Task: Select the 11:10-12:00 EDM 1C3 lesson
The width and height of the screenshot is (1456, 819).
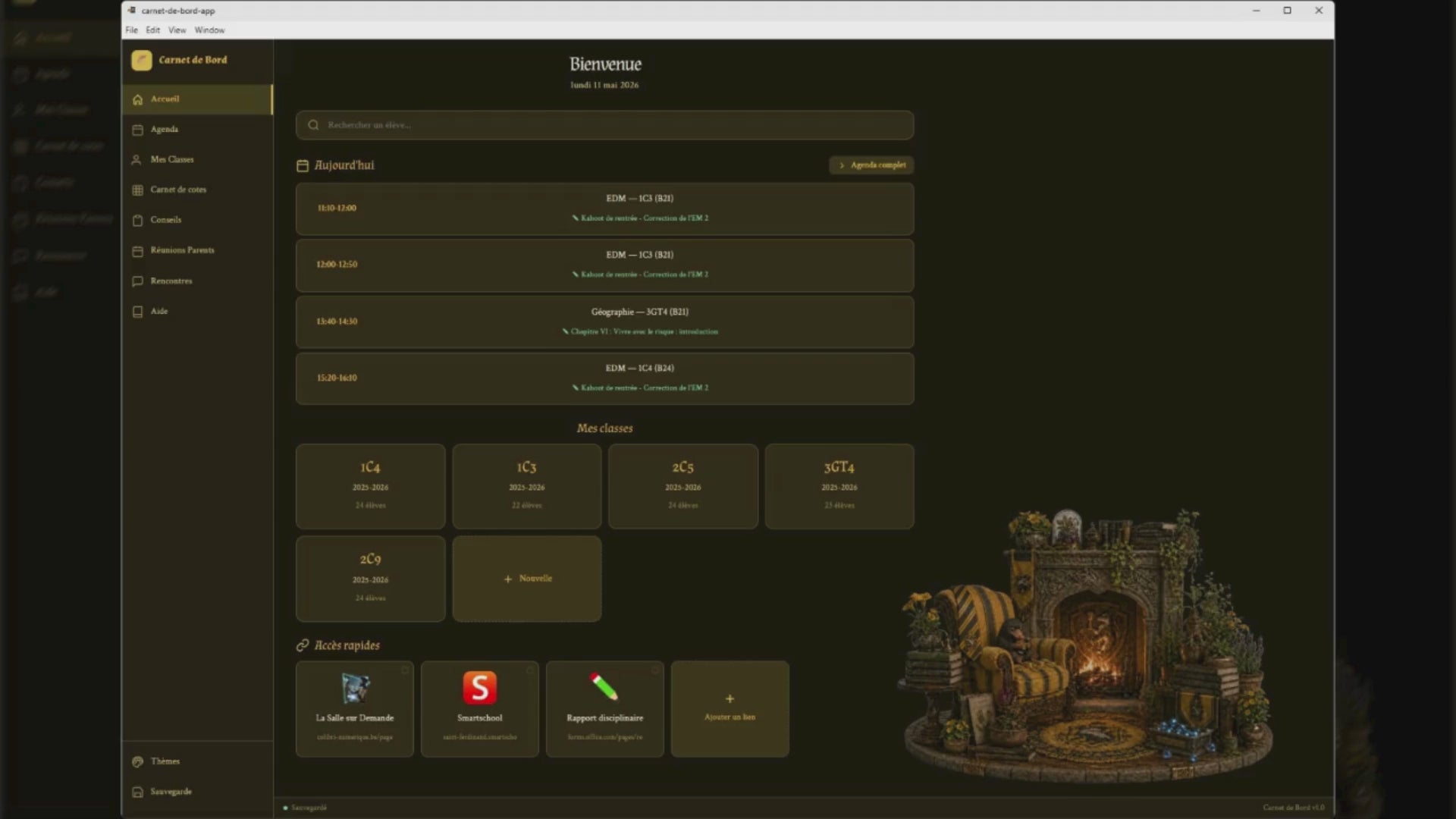Action: click(x=604, y=209)
